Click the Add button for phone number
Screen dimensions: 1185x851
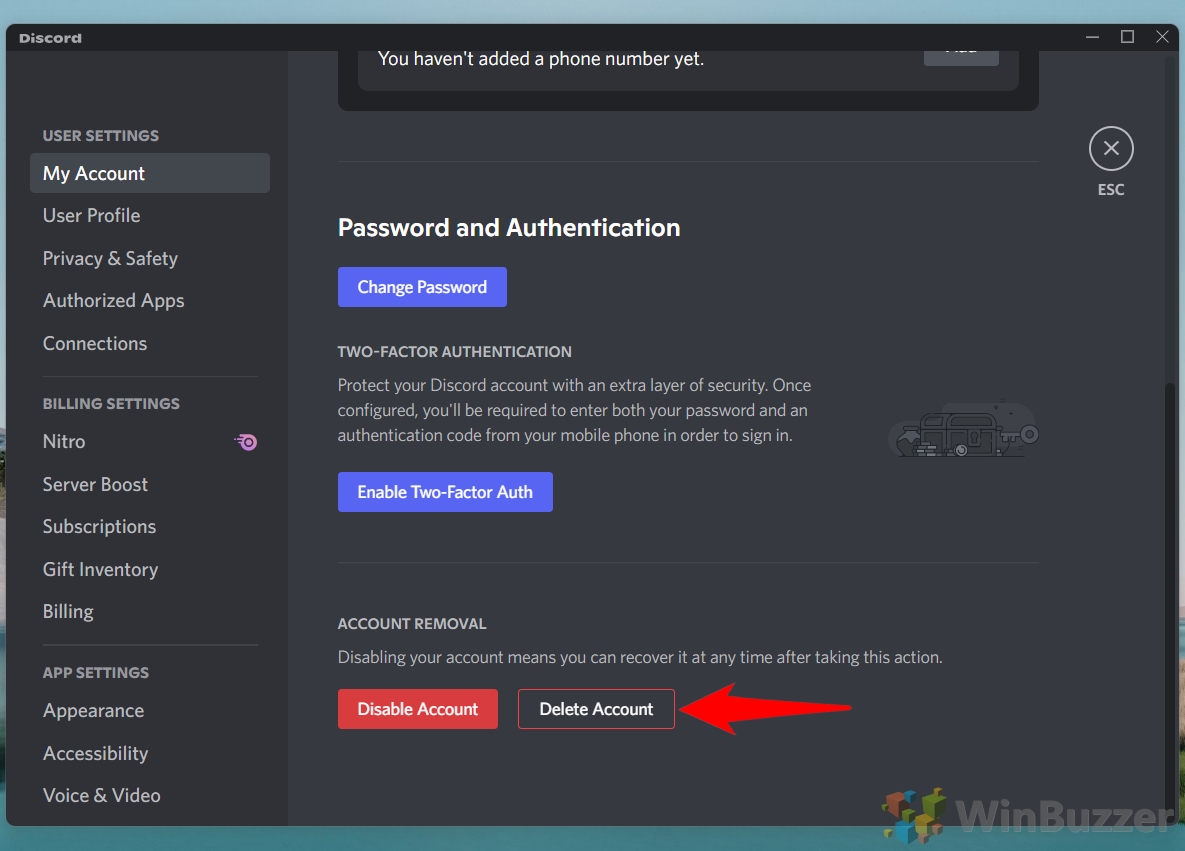[960, 49]
